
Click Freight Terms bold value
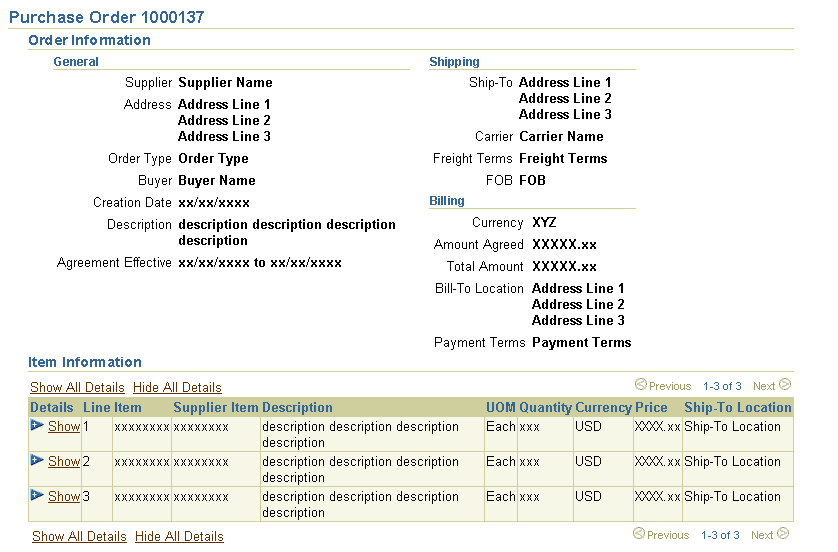[563, 158]
